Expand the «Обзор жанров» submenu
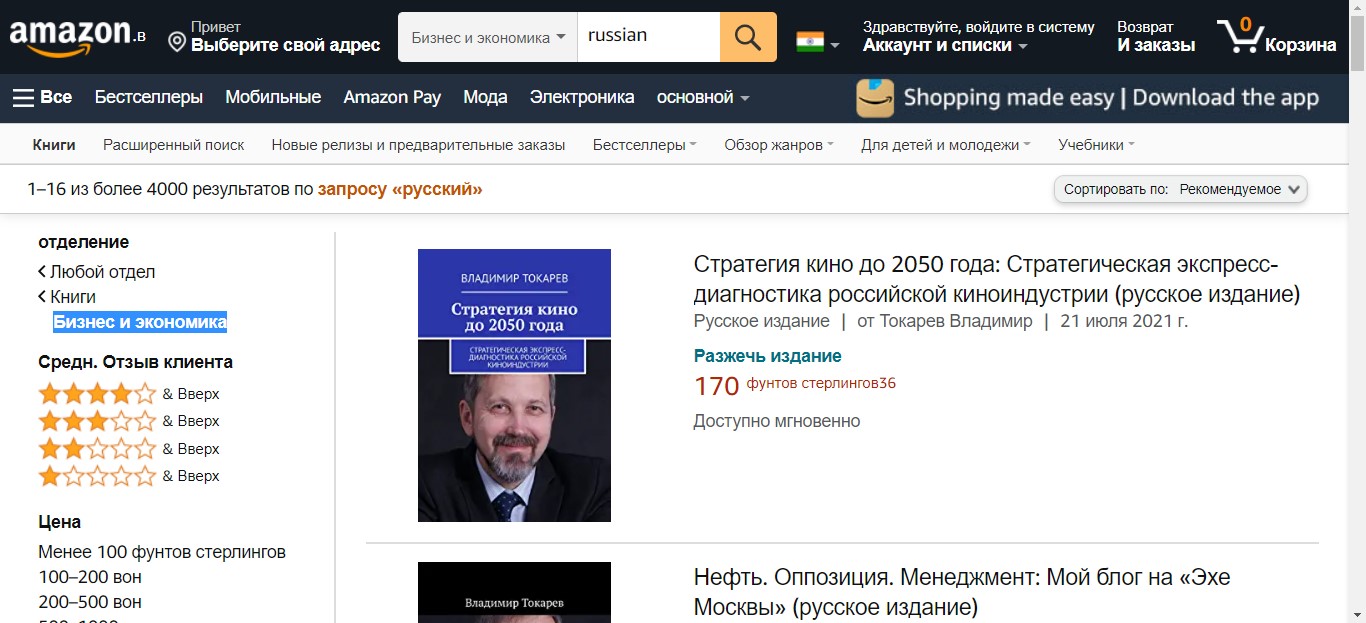 (779, 145)
